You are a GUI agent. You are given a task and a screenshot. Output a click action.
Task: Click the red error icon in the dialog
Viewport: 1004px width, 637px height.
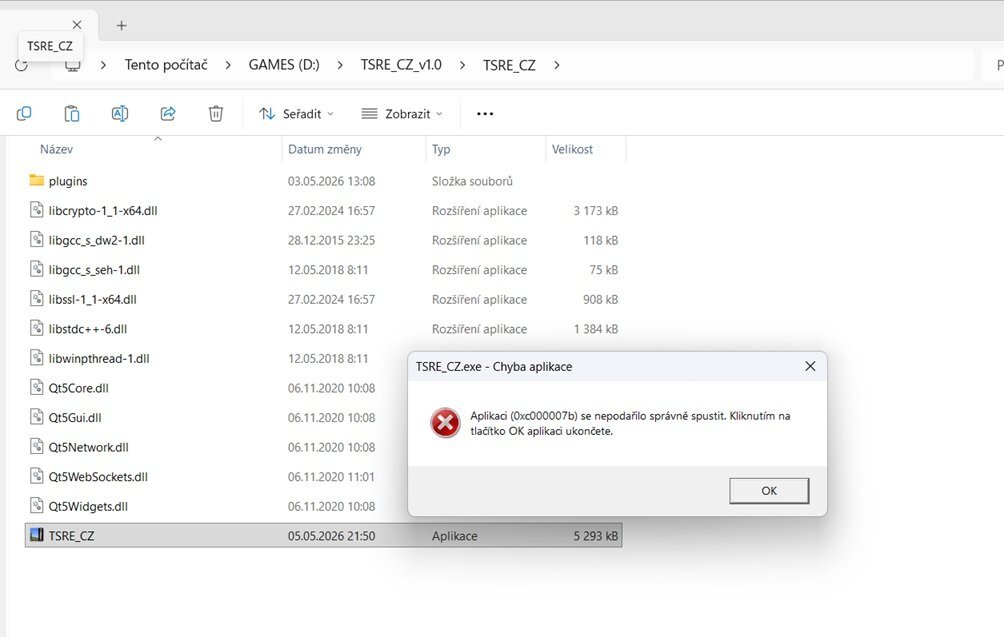[446, 423]
